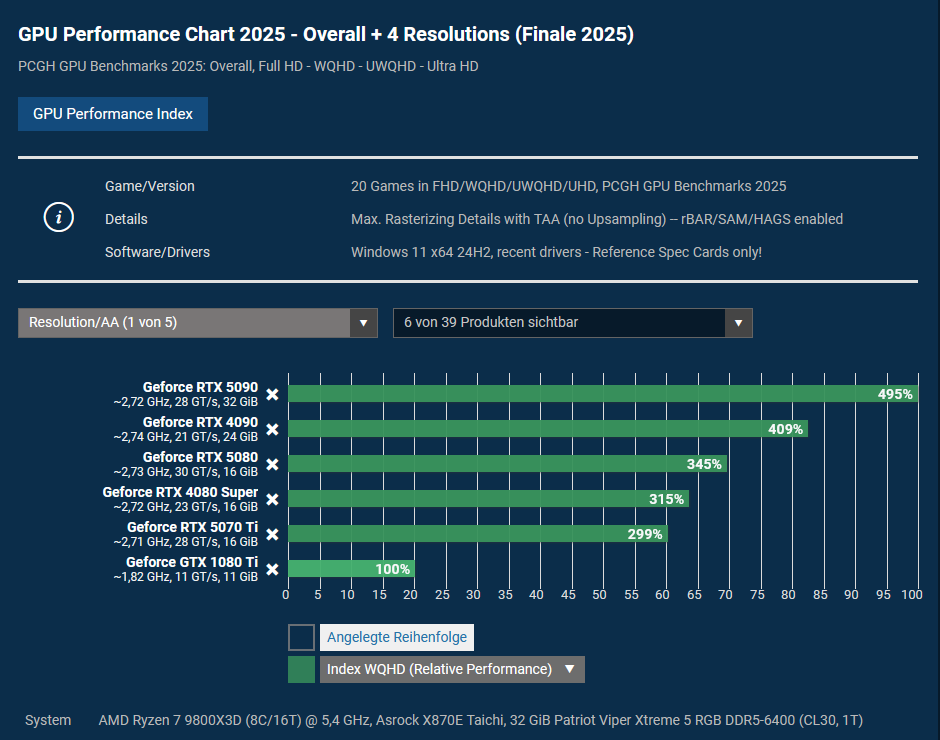Select the GPU Performance Index tab
Image resolution: width=940 pixels, height=740 pixels.
coord(113,114)
